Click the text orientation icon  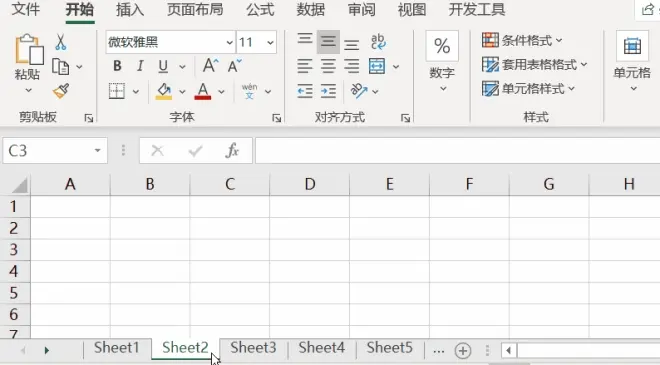point(359,91)
